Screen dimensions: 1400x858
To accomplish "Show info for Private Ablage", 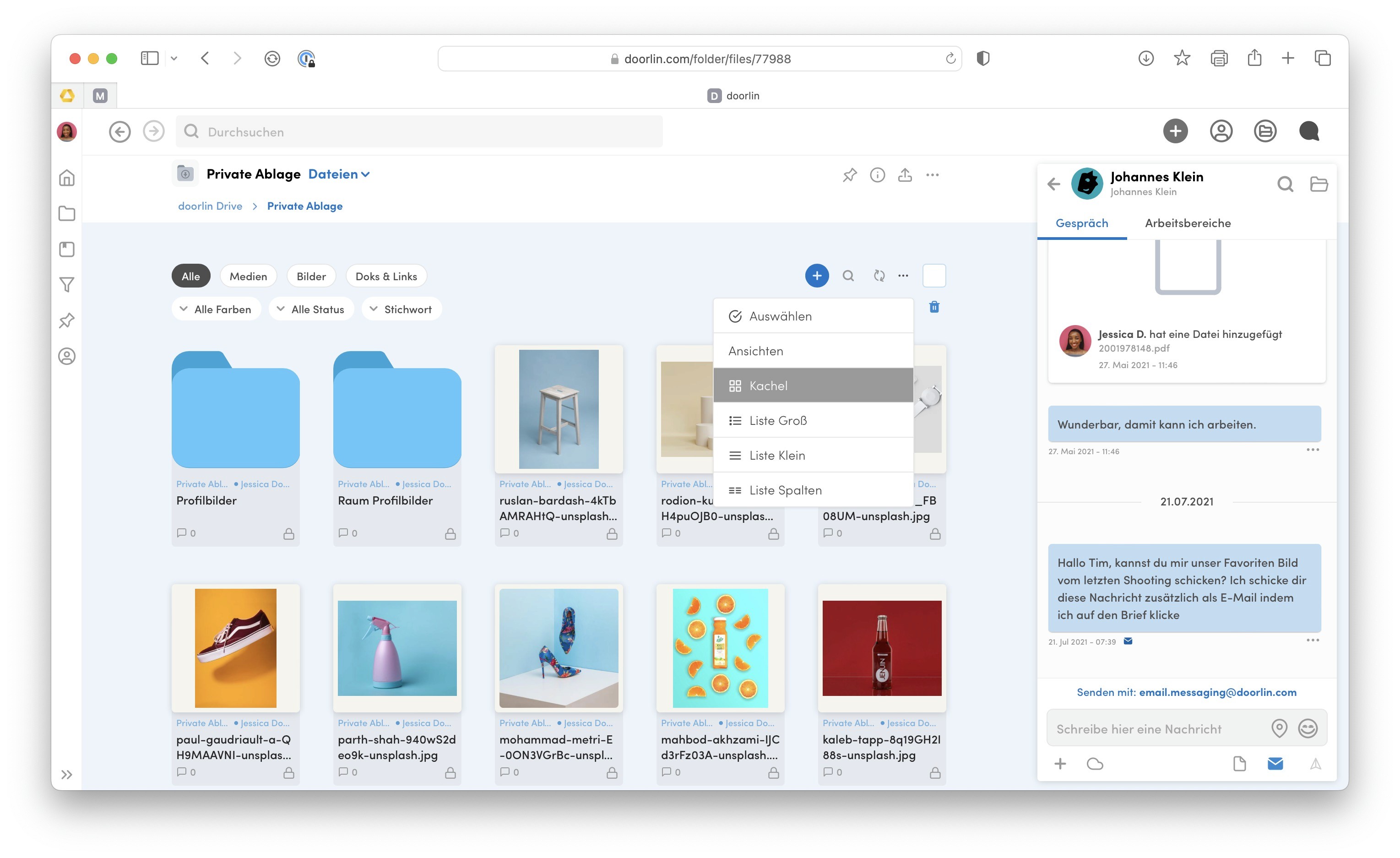I will 877,175.
